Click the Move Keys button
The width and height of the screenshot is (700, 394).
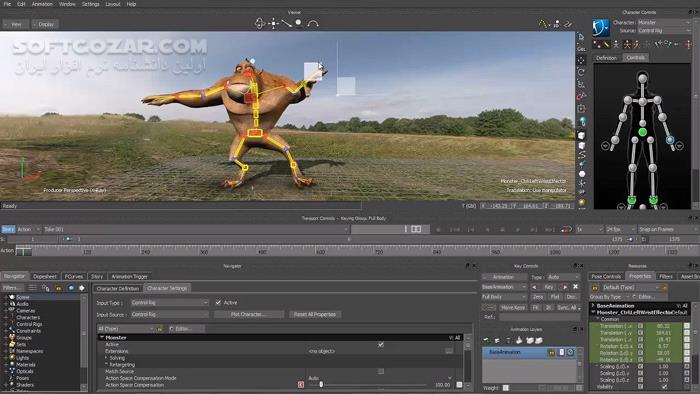(x=513, y=307)
